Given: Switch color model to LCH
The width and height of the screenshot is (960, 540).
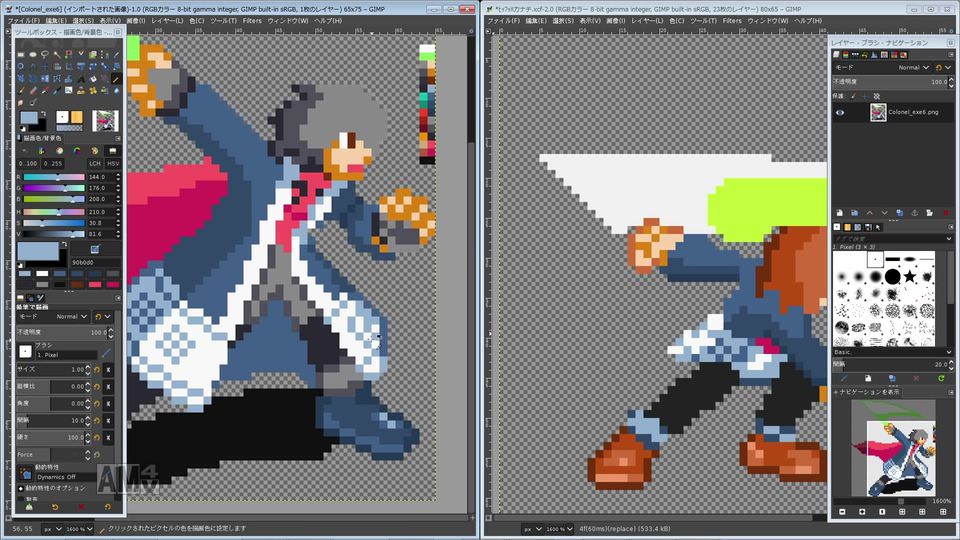Looking at the screenshot, I should 95,164.
